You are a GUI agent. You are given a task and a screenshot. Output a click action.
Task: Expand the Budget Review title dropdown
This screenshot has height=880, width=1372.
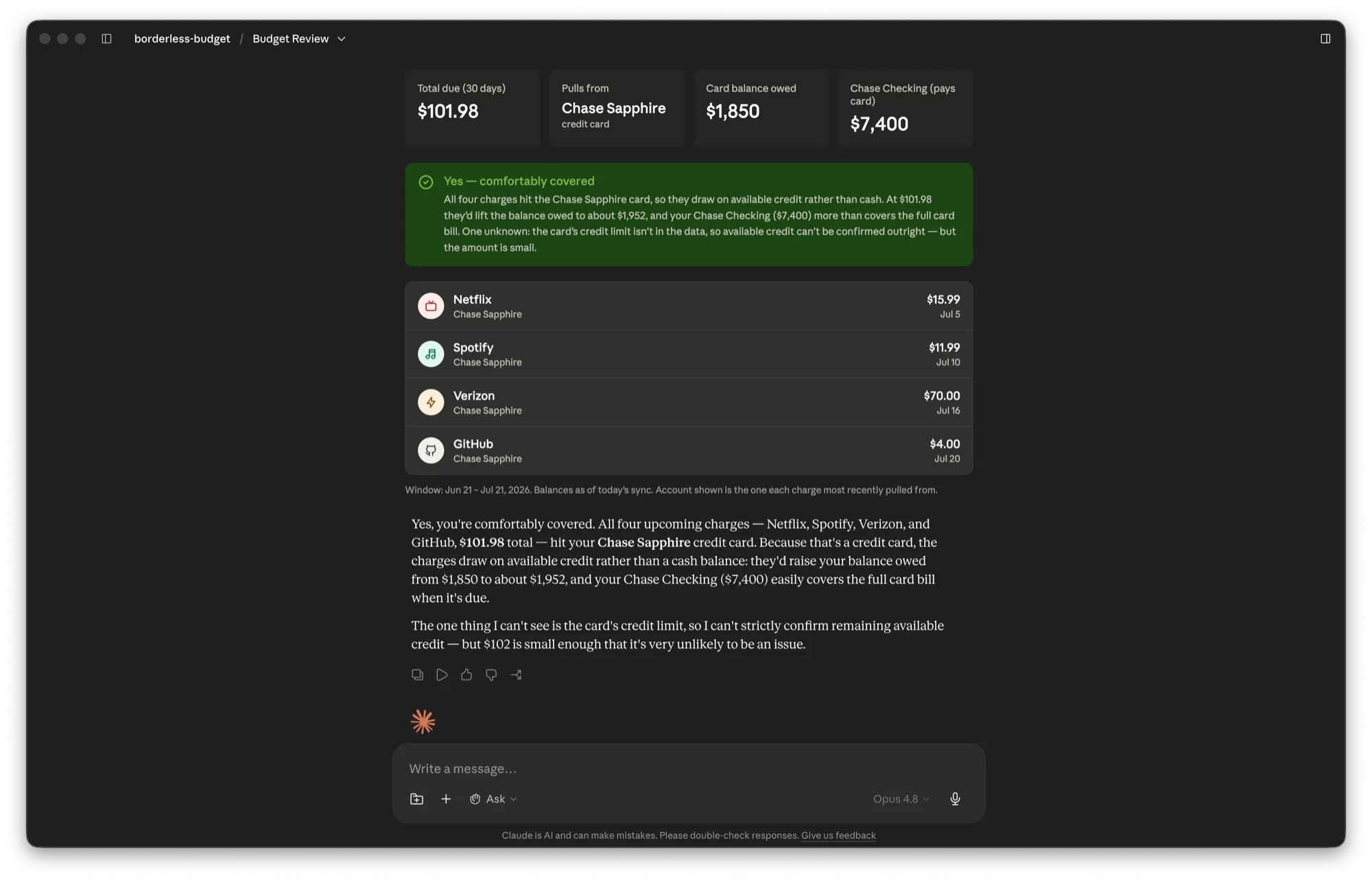pos(341,39)
